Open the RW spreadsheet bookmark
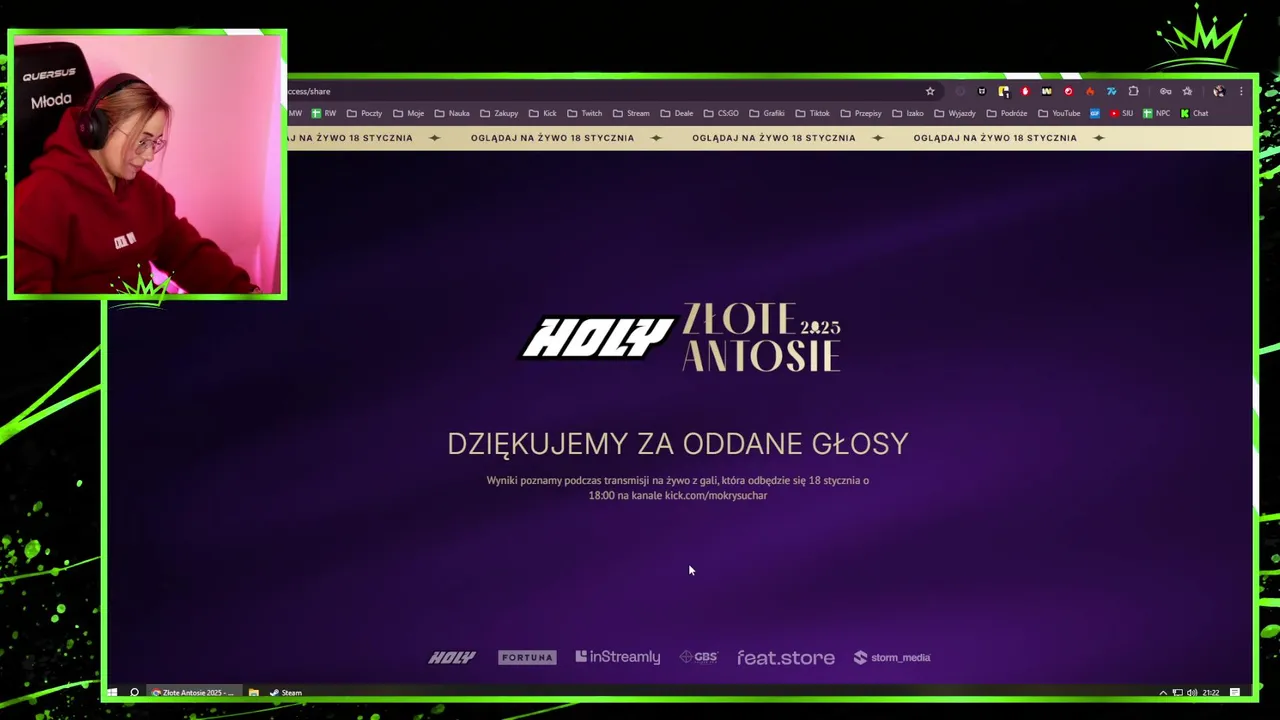This screenshot has width=1280, height=720. click(324, 113)
